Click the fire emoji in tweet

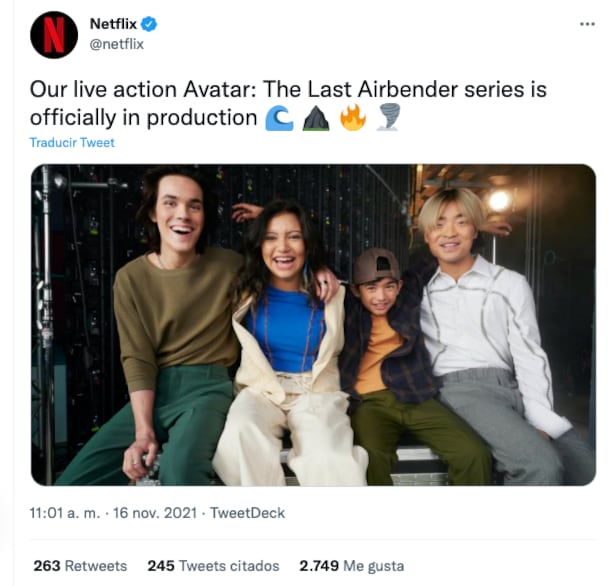(352, 118)
